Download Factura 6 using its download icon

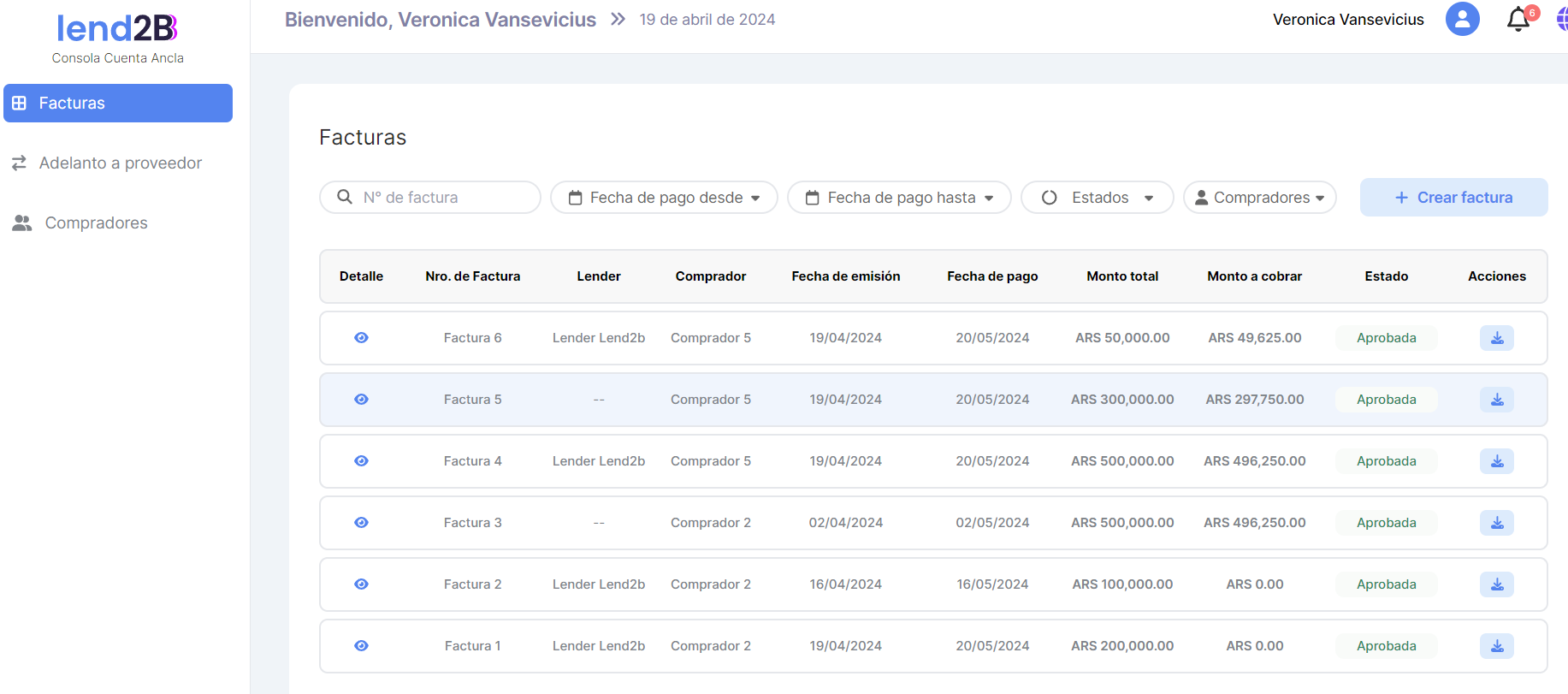click(x=1496, y=338)
